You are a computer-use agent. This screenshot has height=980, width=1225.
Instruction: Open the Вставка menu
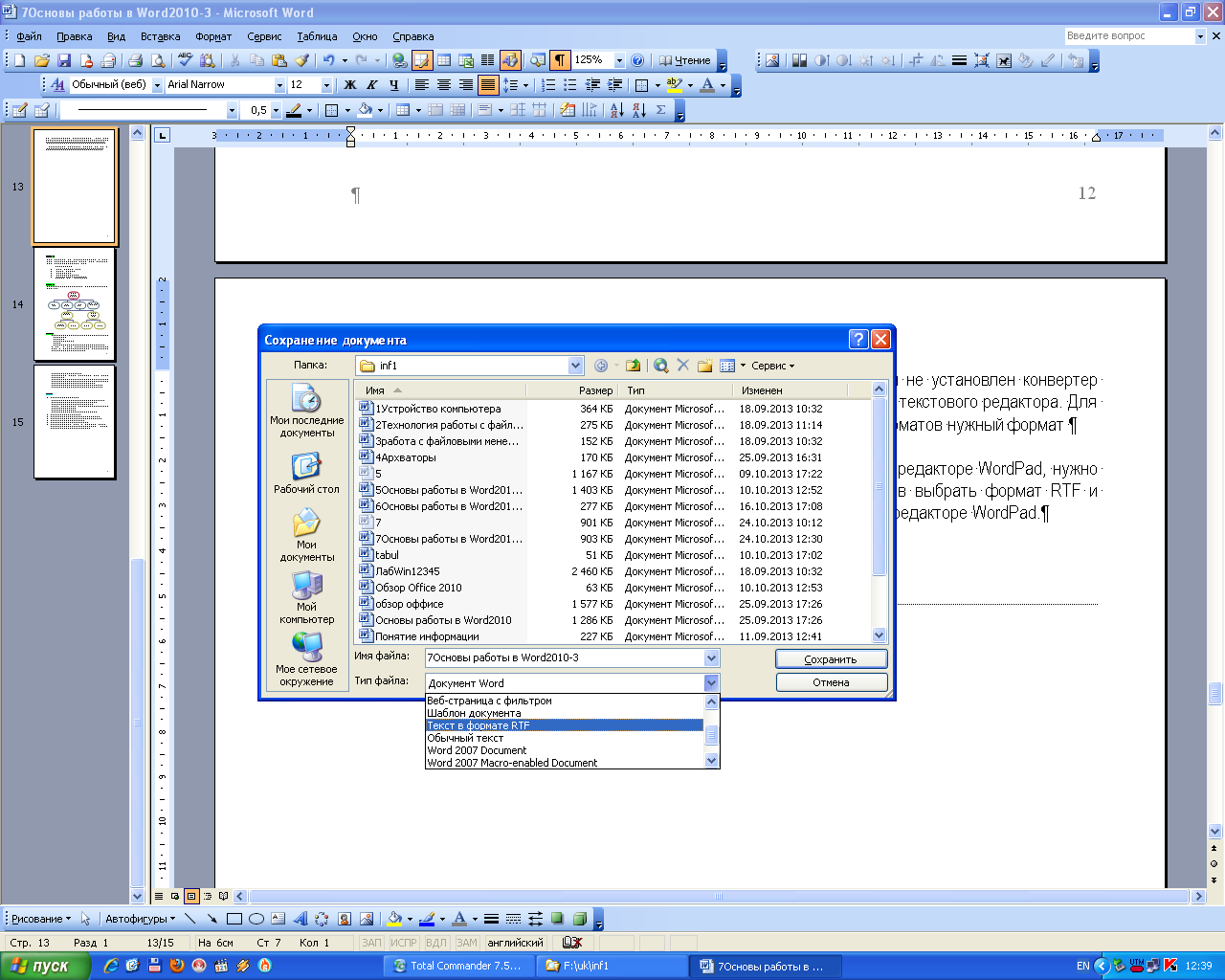(x=160, y=36)
